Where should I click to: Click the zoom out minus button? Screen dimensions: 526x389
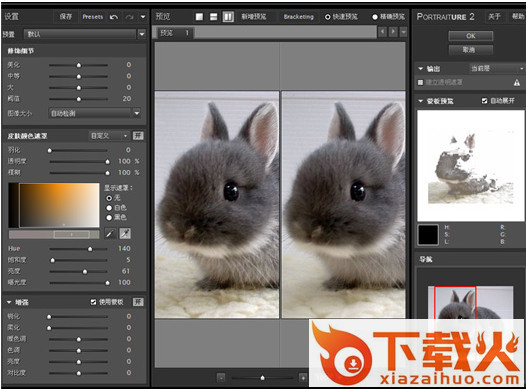click(221, 378)
